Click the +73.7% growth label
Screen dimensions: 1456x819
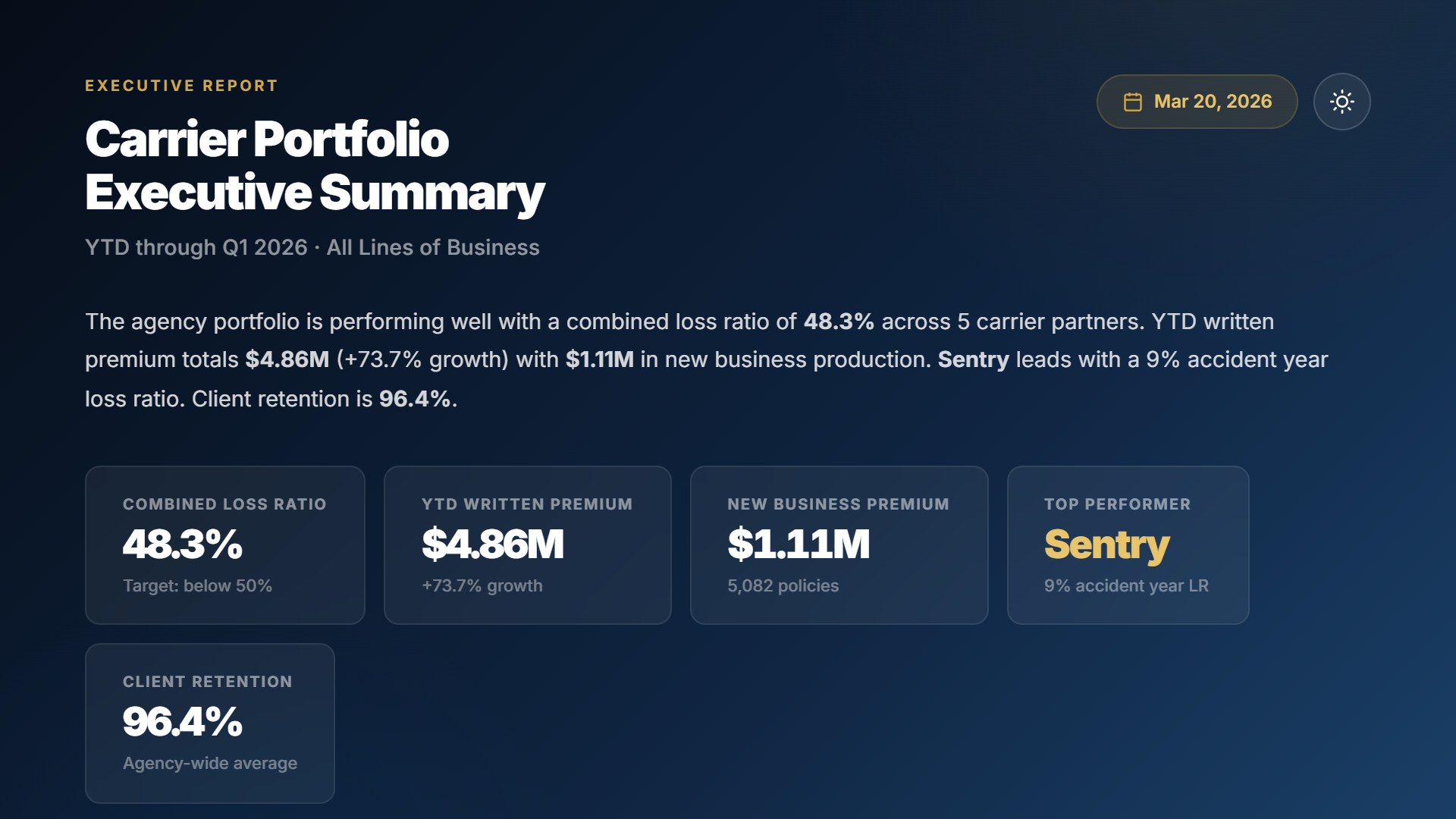point(482,585)
